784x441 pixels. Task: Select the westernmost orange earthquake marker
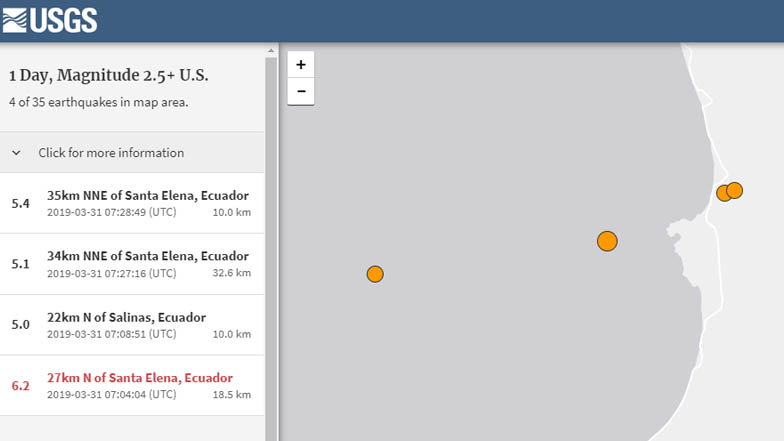click(375, 274)
